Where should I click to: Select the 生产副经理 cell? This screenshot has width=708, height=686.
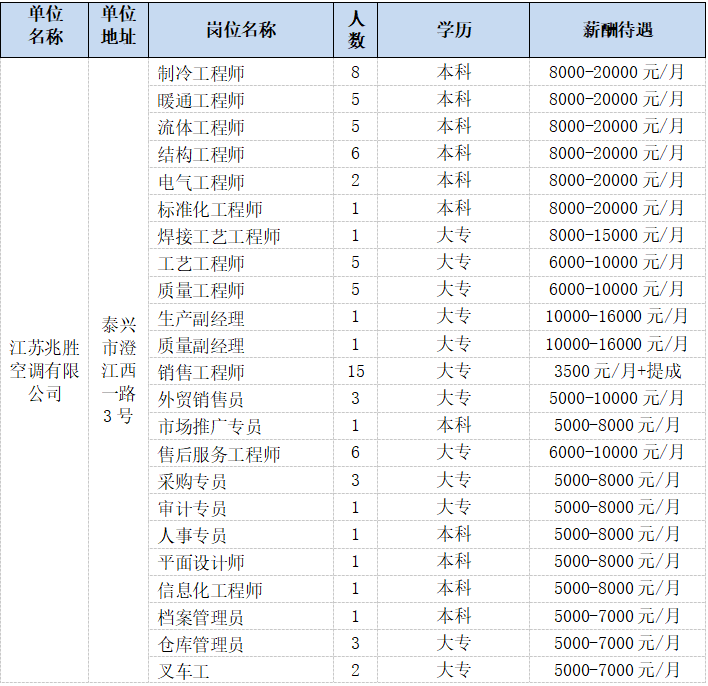(x=241, y=317)
